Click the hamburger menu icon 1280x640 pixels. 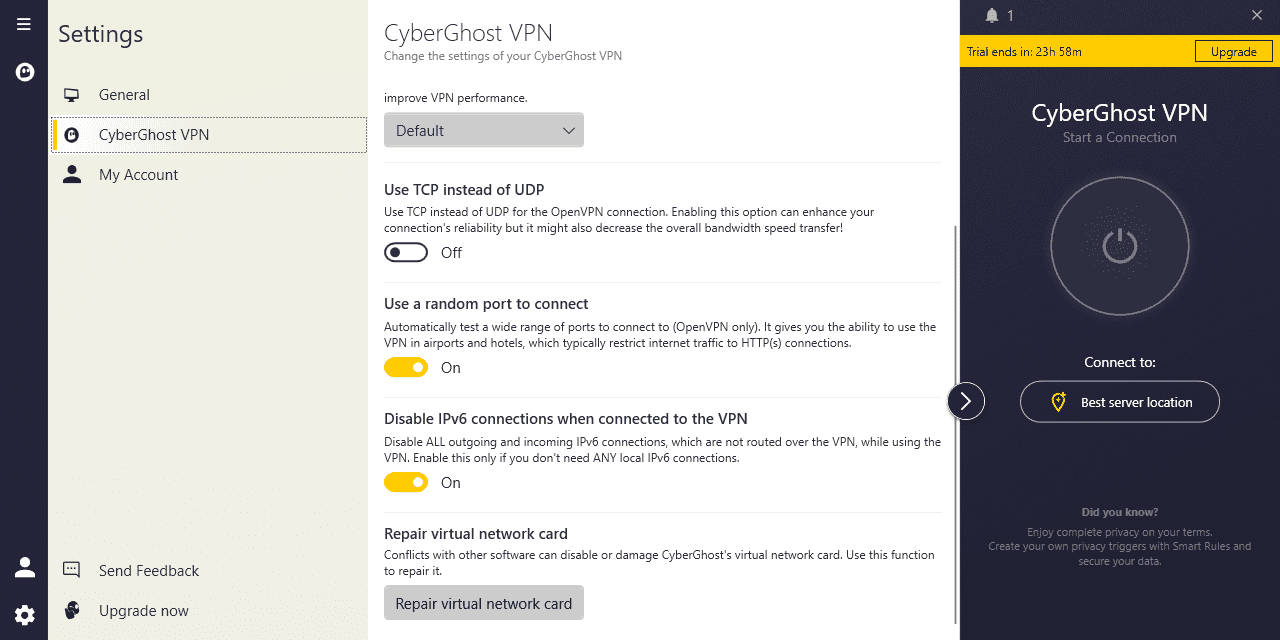24,24
